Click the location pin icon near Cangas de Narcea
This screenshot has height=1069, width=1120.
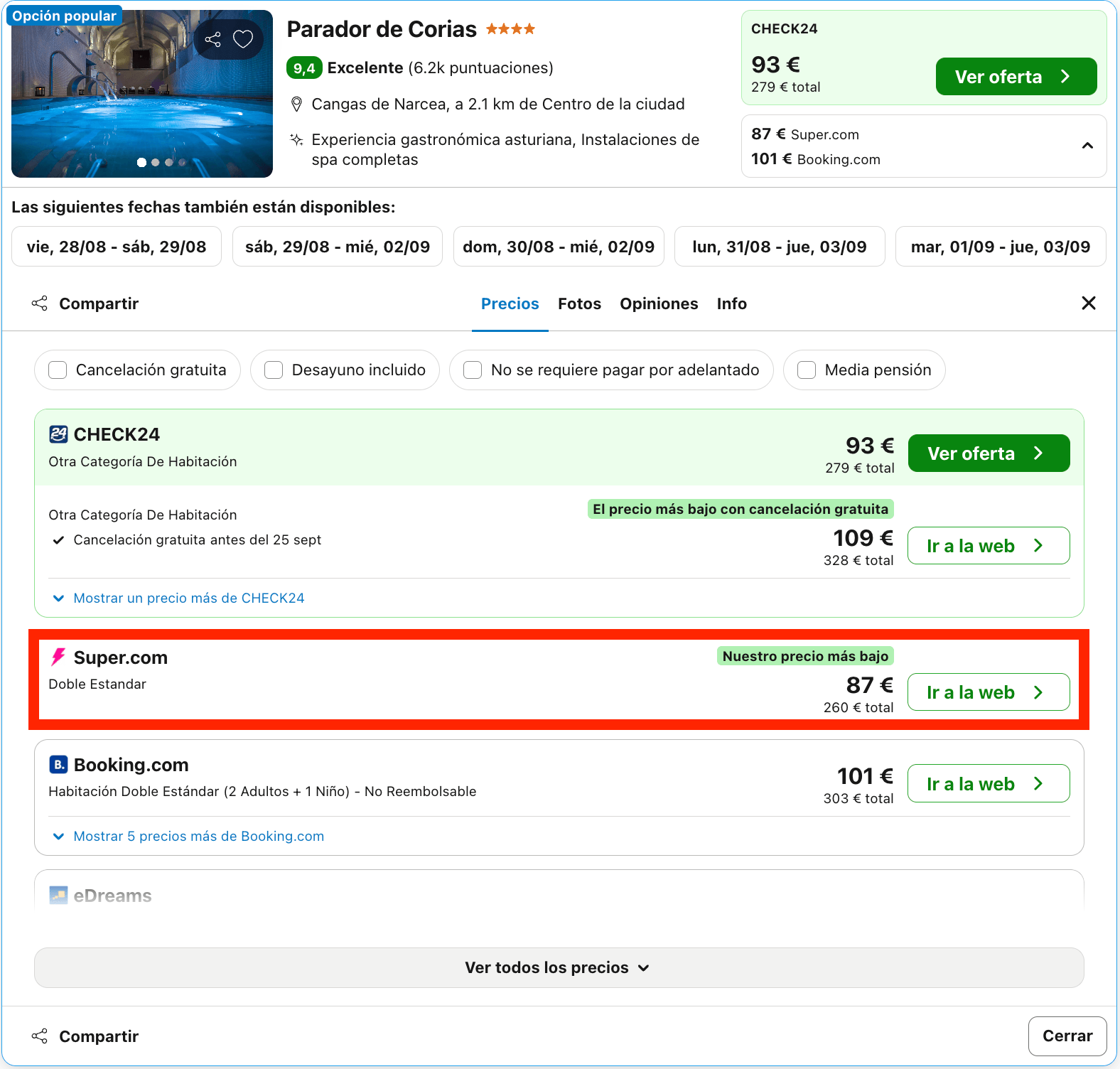click(x=297, y=104)
